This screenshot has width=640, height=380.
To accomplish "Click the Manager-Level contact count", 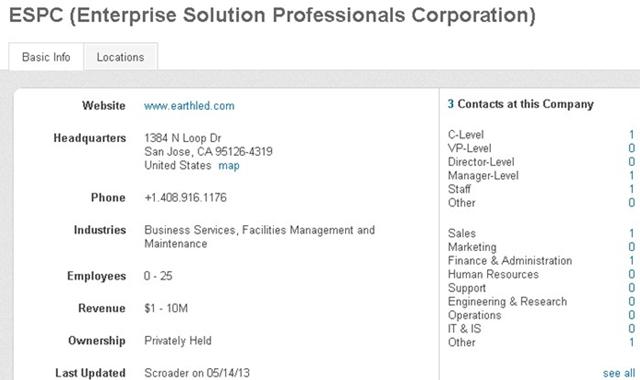I will pos(631,176).
